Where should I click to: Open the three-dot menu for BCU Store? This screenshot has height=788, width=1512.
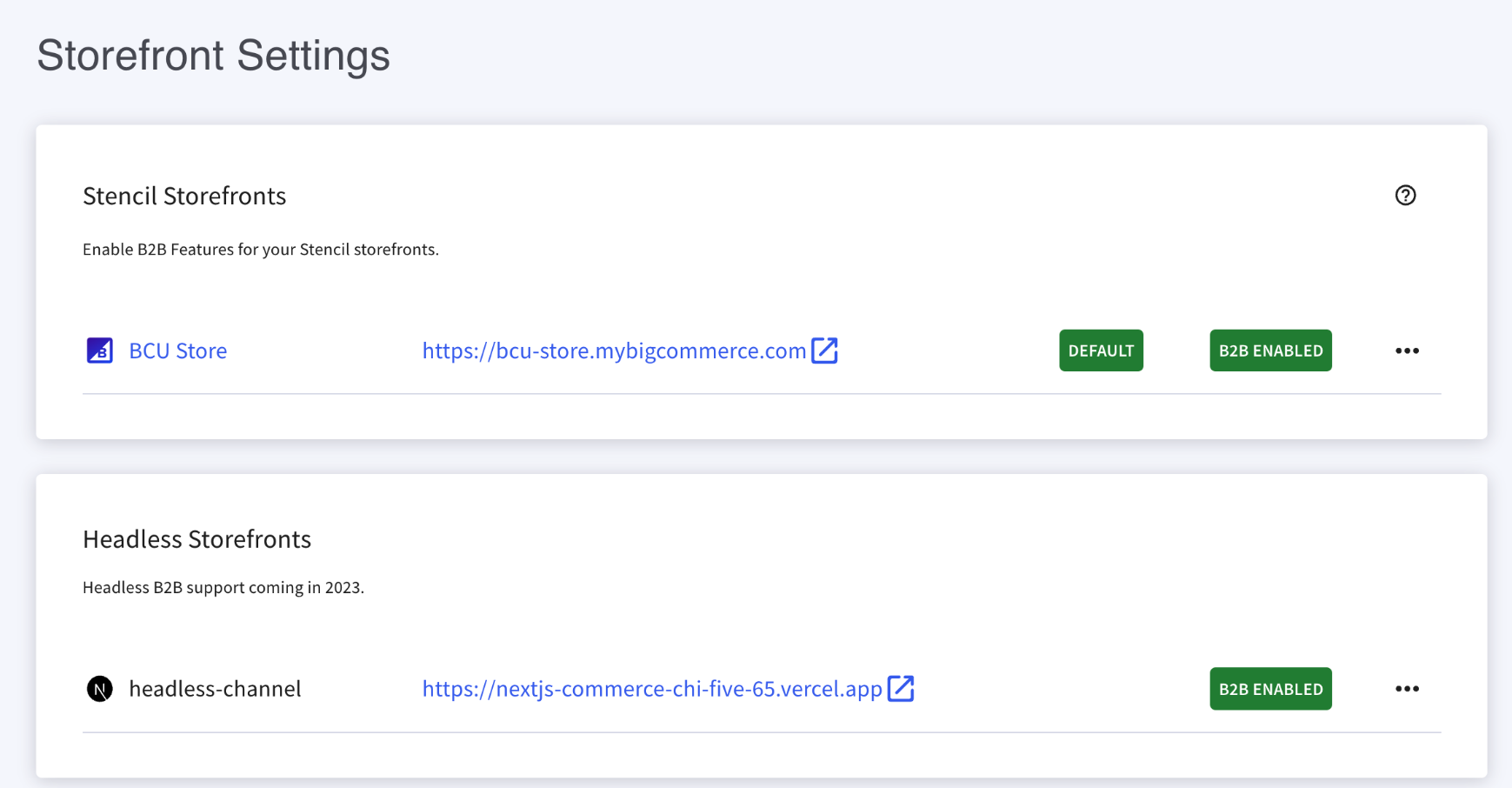[x=1407, y=351]
